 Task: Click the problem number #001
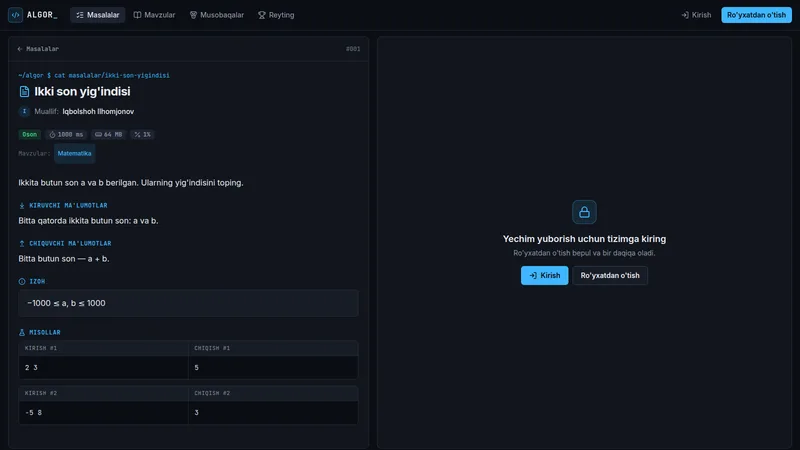[353, 49]
